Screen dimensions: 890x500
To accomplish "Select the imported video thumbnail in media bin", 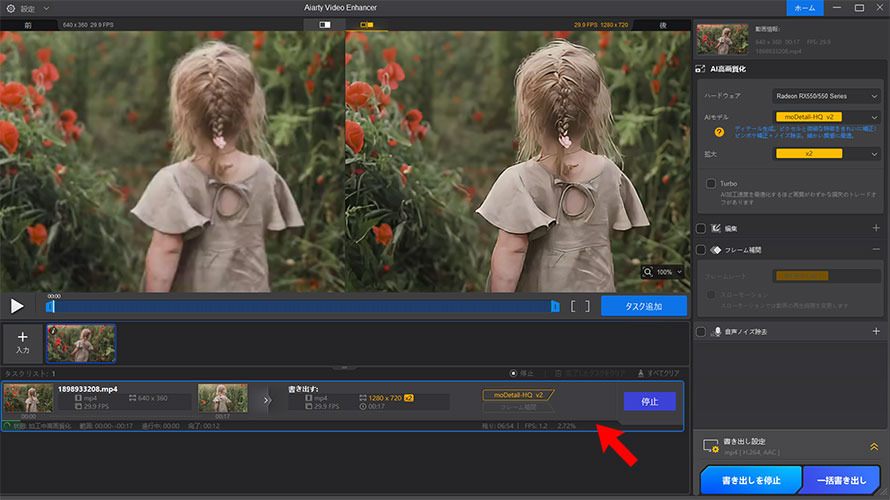I will pyautogui.click(x=81, y=343).
